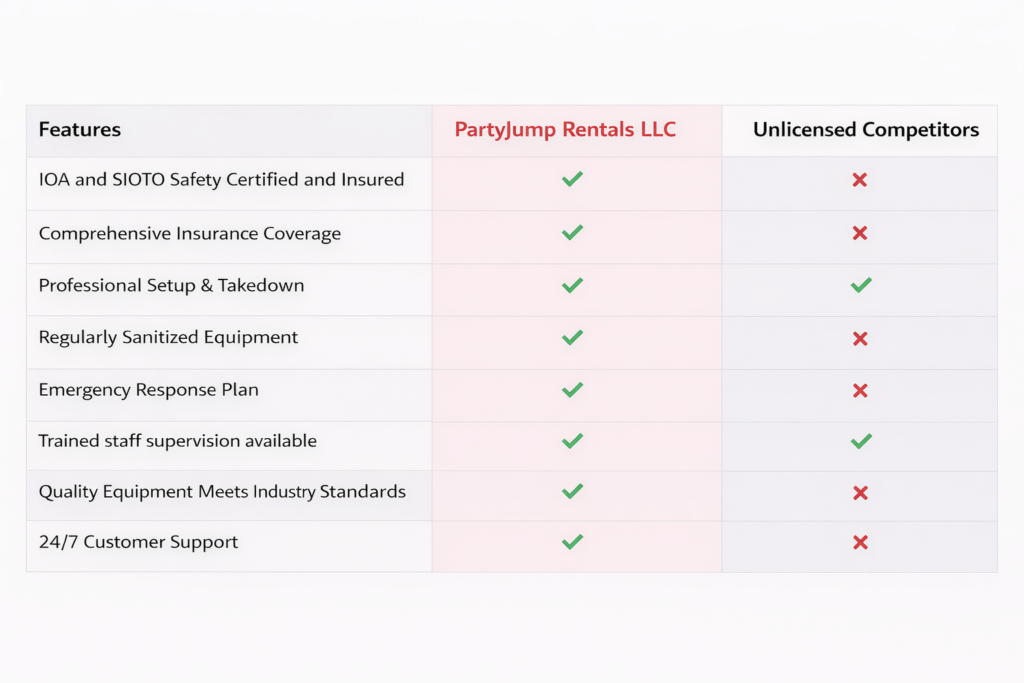The width and height of the screenshot is (1024, 683).
Task: Click competitors' green check for Trained staff supervision
Action: coord(860,441)
